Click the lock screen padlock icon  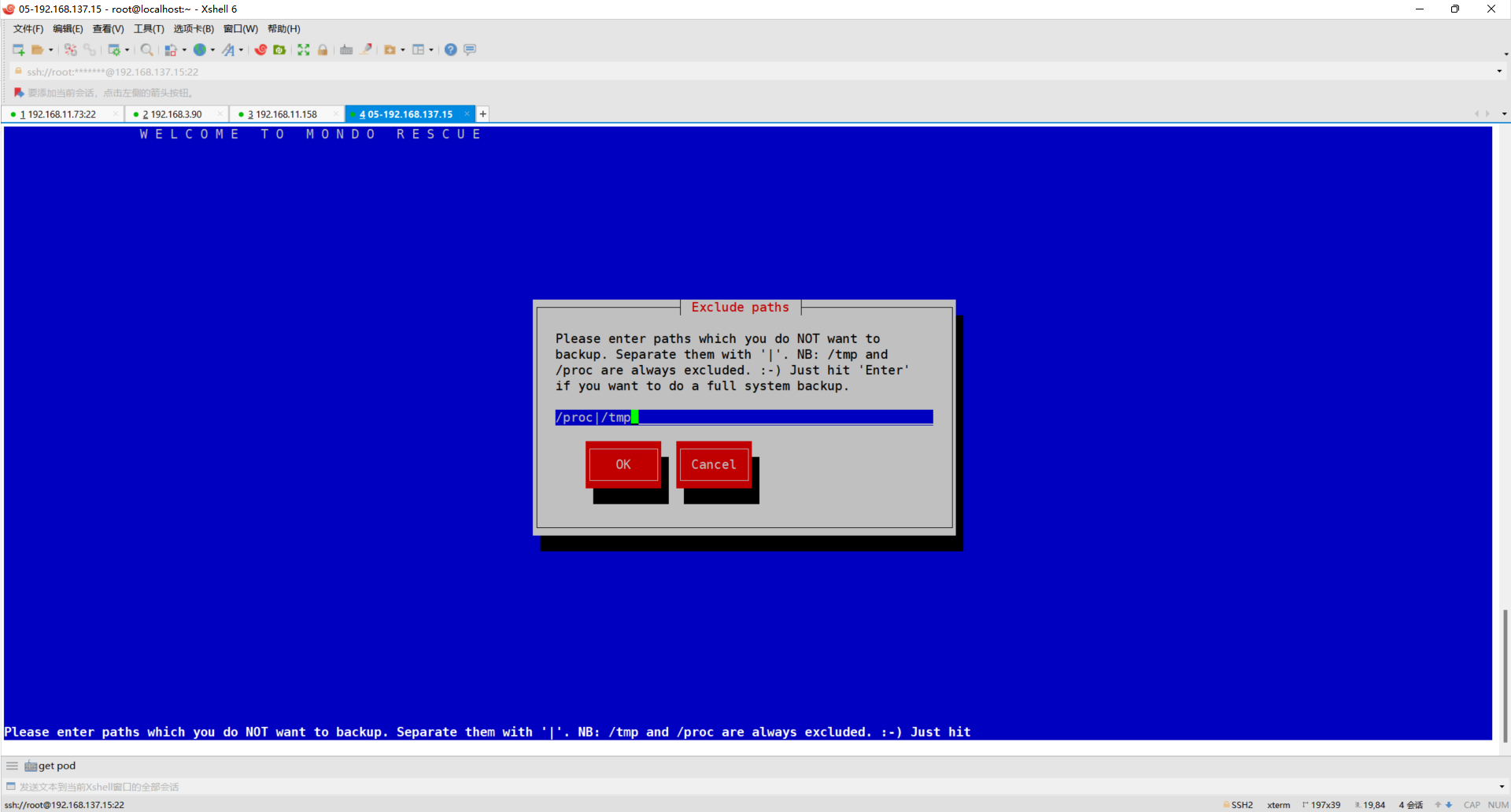point(323,50)
